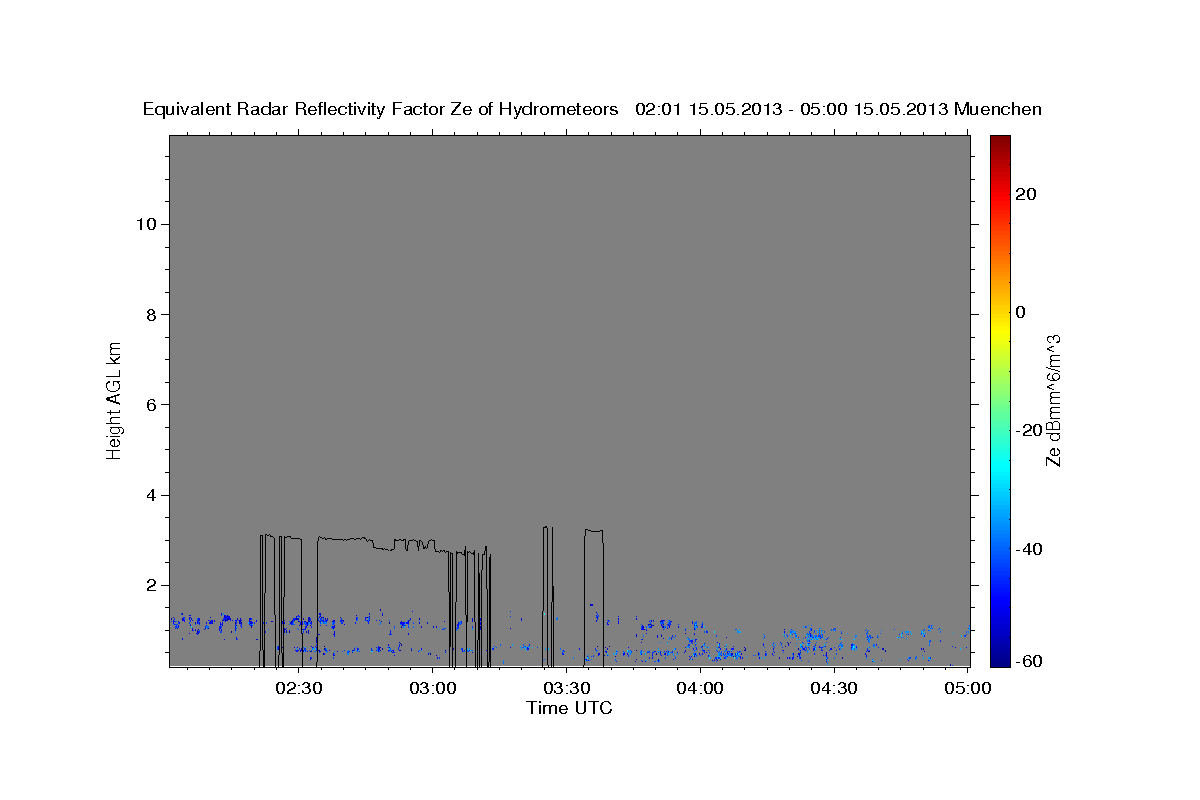Click the height axis label 10
Screen dimensions: 1200x800
pos(146,224)
